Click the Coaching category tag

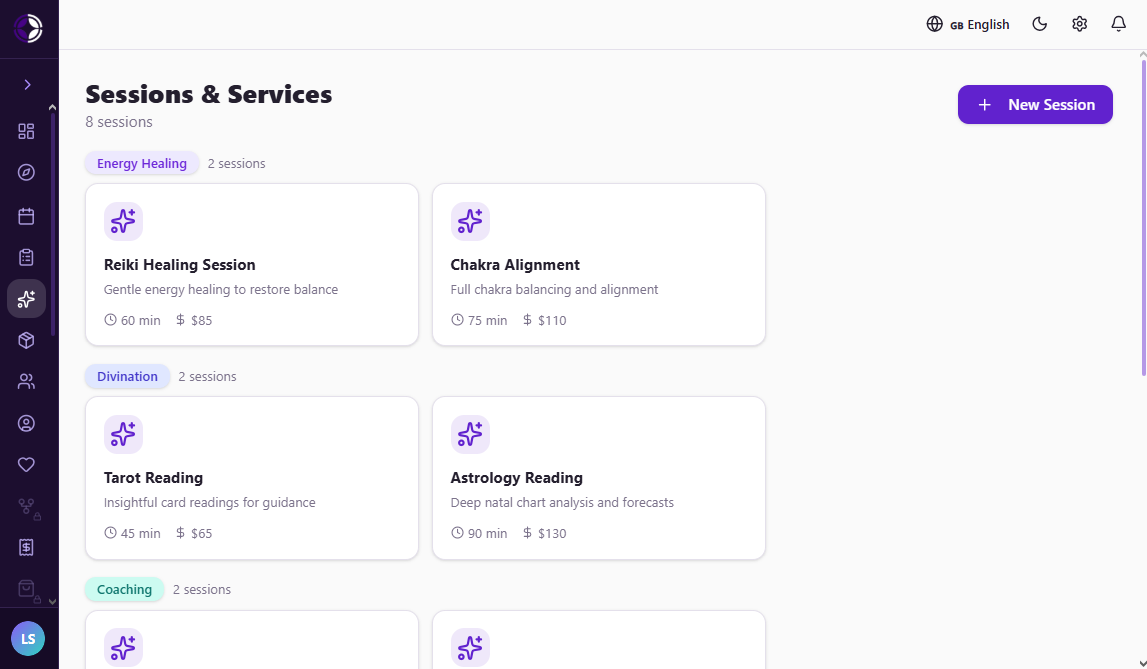tap(124, 589)
